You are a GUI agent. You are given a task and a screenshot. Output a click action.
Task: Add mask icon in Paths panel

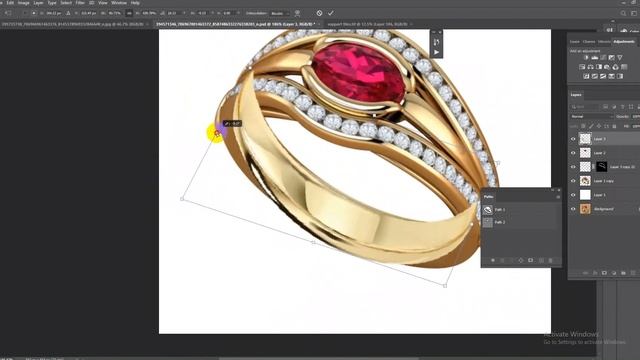click(x=531, y=260)
